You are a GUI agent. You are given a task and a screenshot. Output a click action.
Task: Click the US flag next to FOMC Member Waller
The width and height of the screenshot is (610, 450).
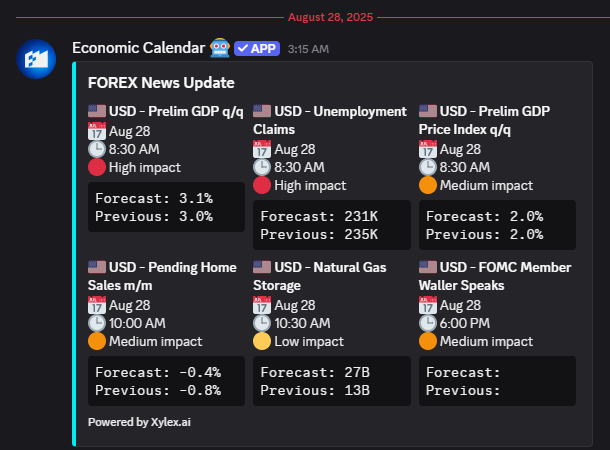(428, 267)
